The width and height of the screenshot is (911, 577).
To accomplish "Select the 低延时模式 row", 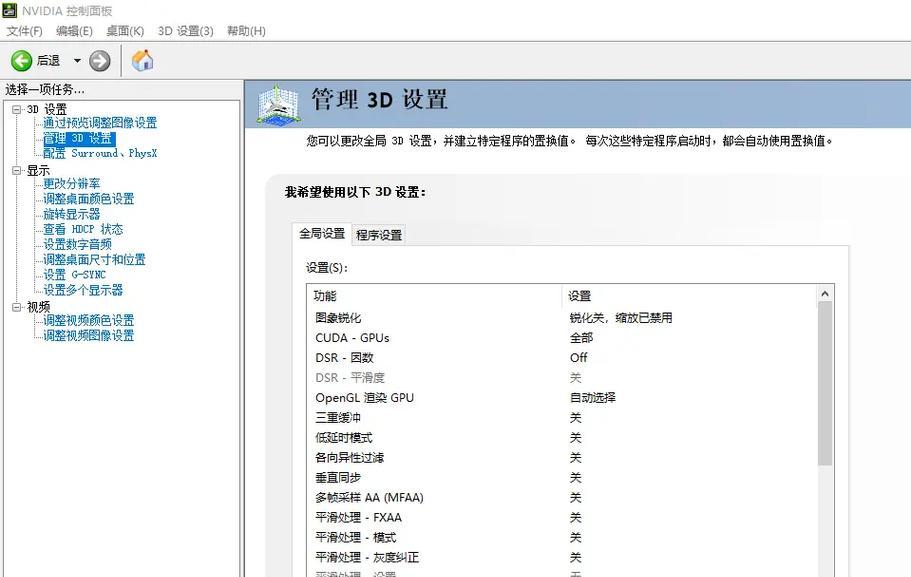I will (x=562, y=438).
